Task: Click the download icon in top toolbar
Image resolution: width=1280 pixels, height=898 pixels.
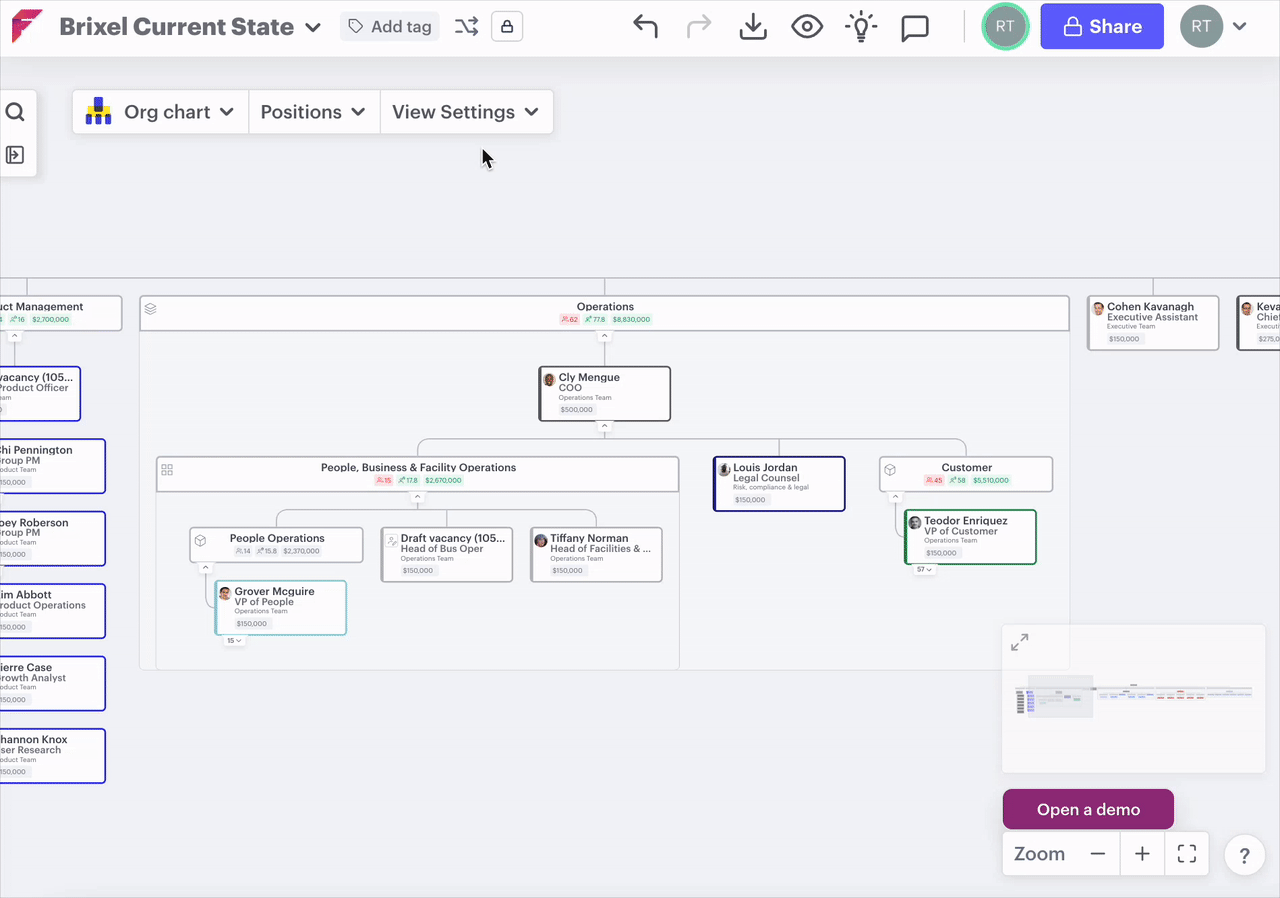Action: [x=753, y=27]
